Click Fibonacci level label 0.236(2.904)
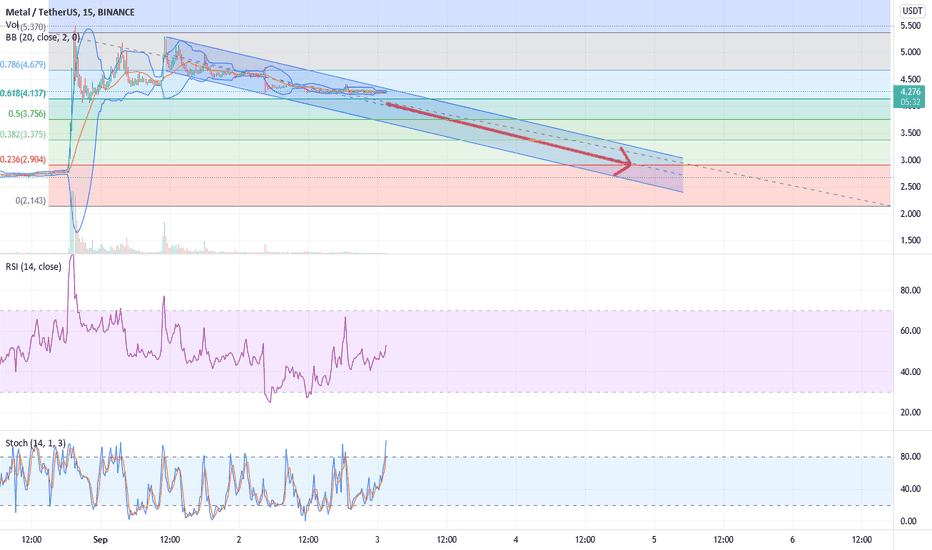 point(23,159)
